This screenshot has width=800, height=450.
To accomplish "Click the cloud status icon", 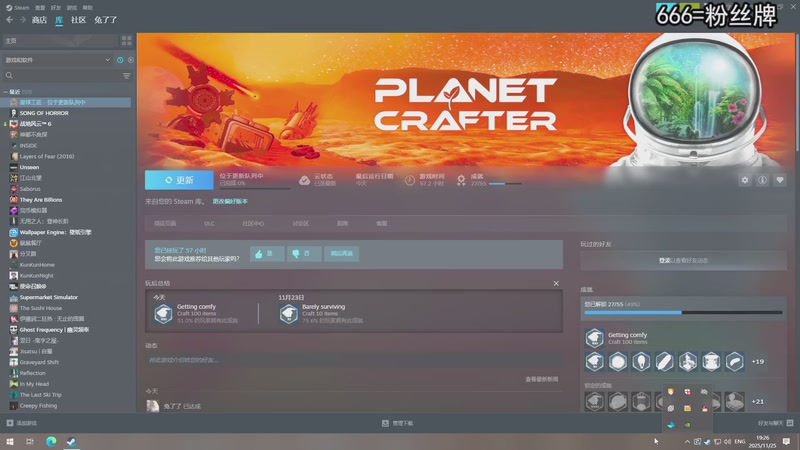I will click(305, 180).
